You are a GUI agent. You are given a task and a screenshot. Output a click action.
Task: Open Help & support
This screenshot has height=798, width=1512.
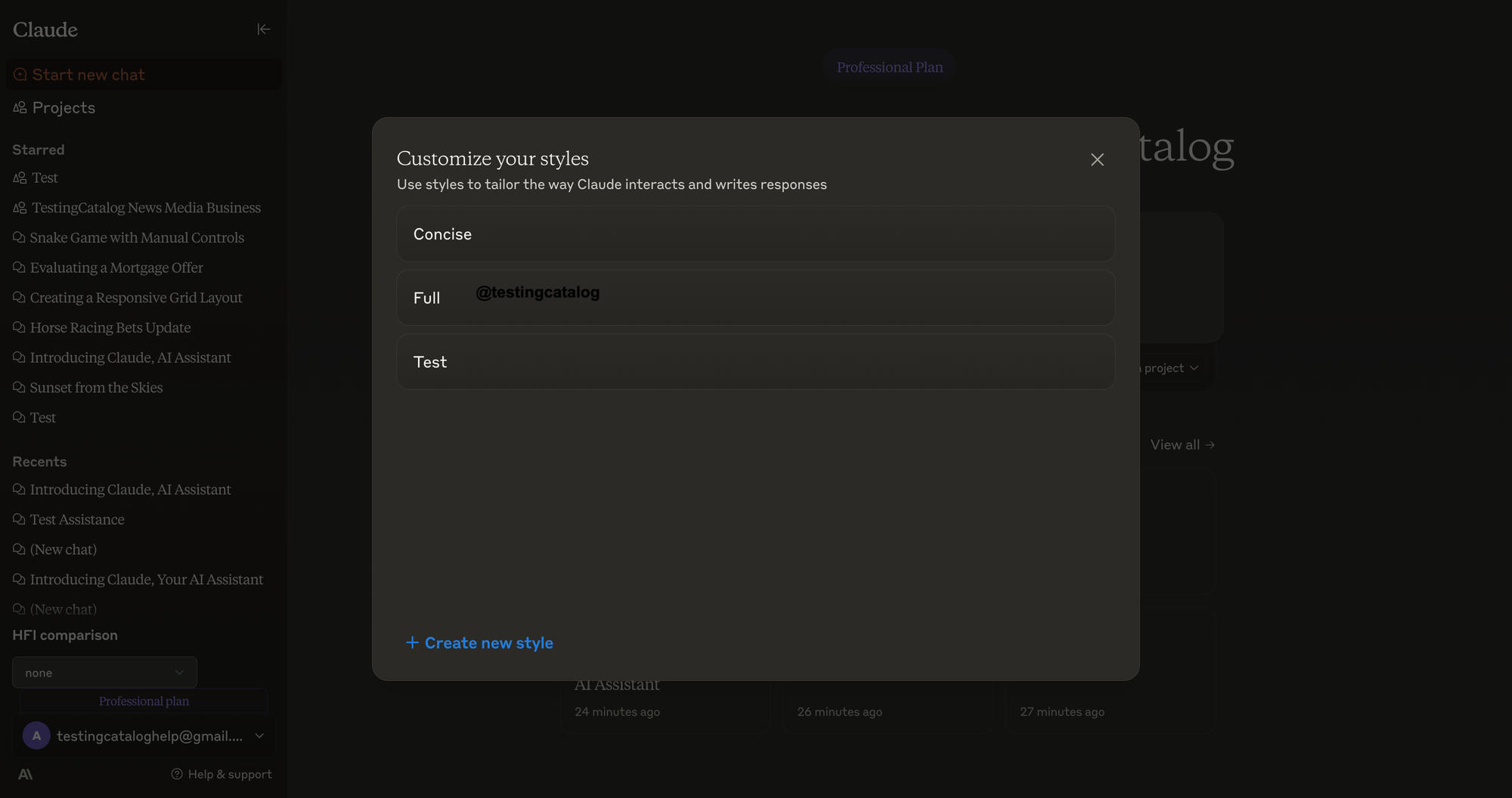tap(222, 775)
